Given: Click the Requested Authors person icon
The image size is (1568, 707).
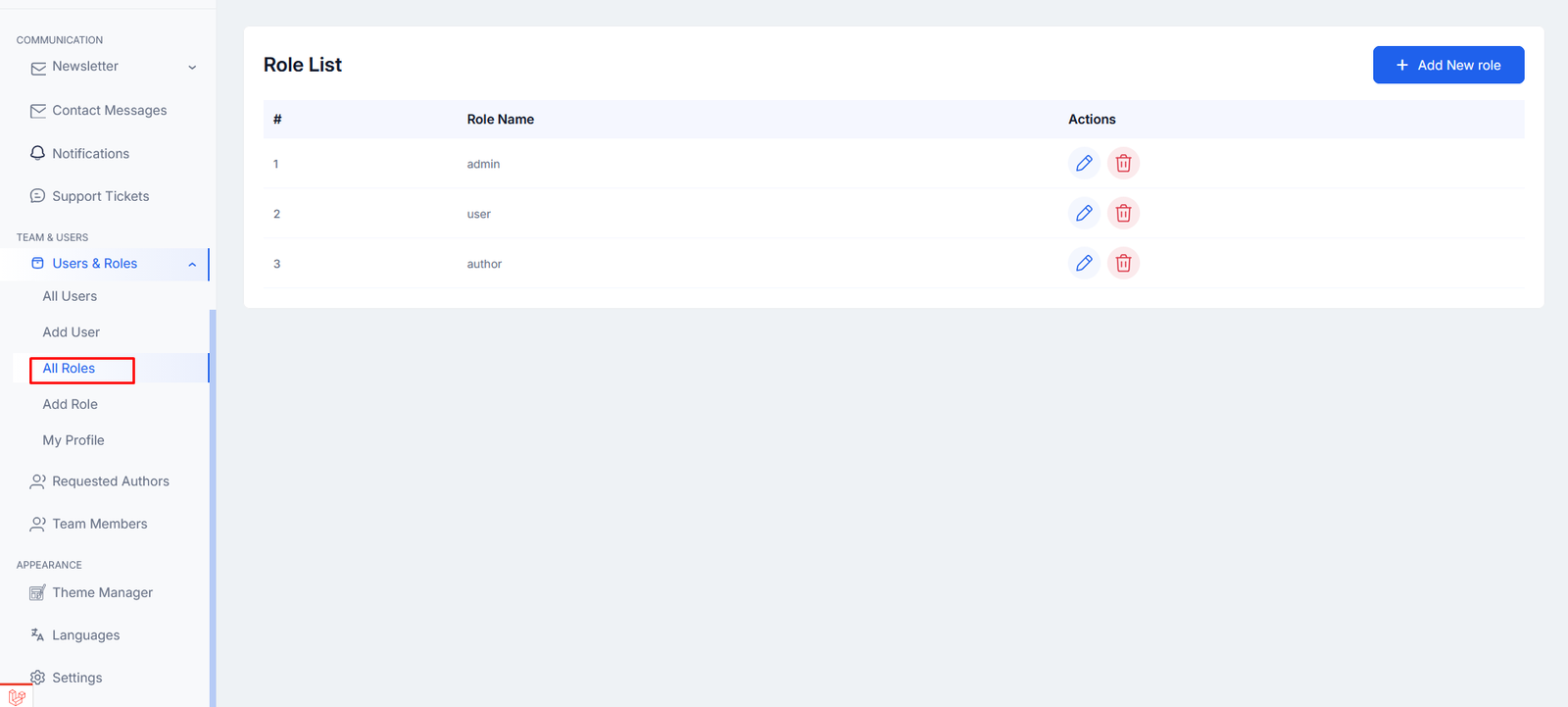Looking at the screenshot, I should tap(38, 481).
